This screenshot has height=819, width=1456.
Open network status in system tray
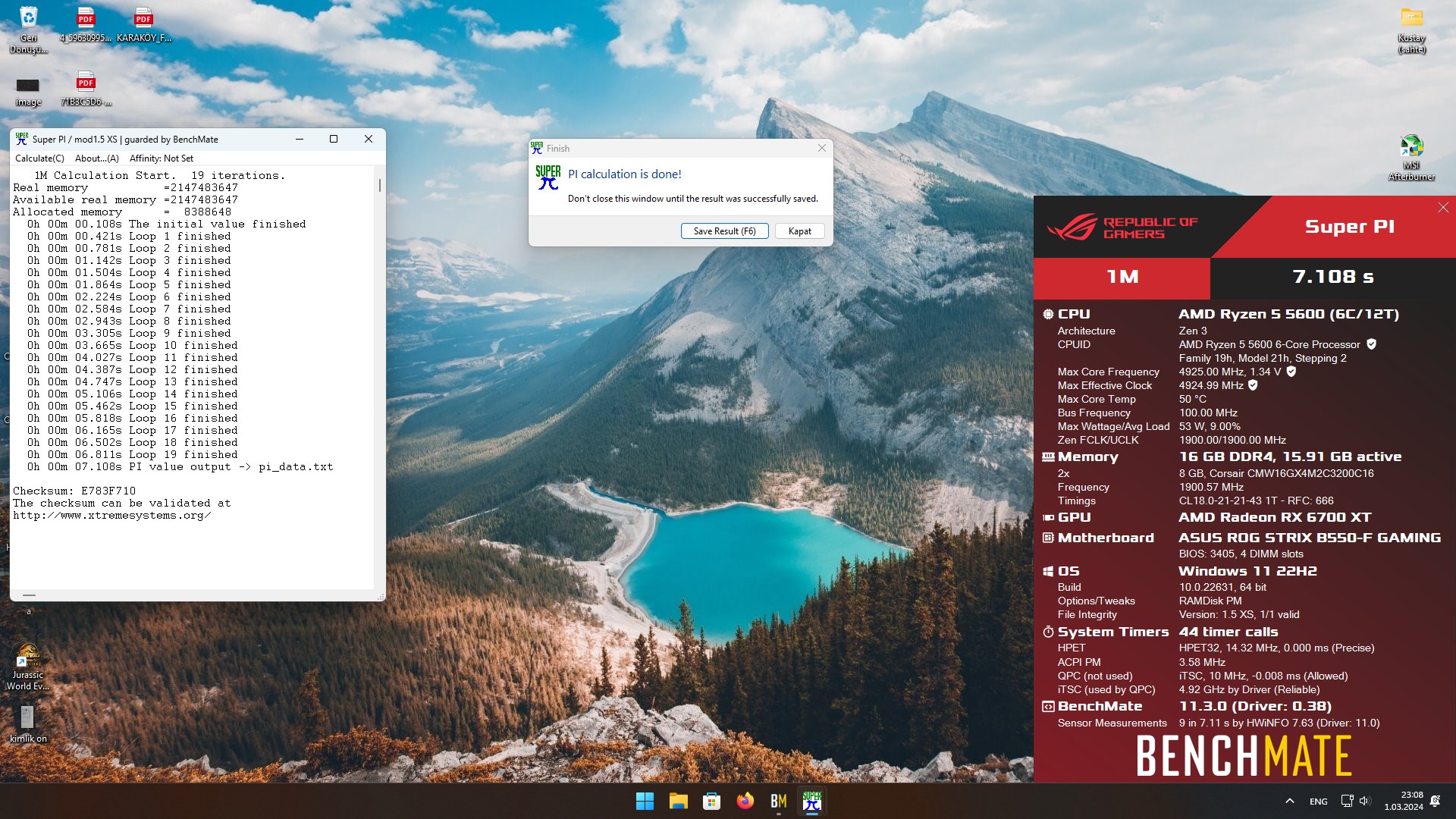pyautogui.click(x=1347, y=801)
